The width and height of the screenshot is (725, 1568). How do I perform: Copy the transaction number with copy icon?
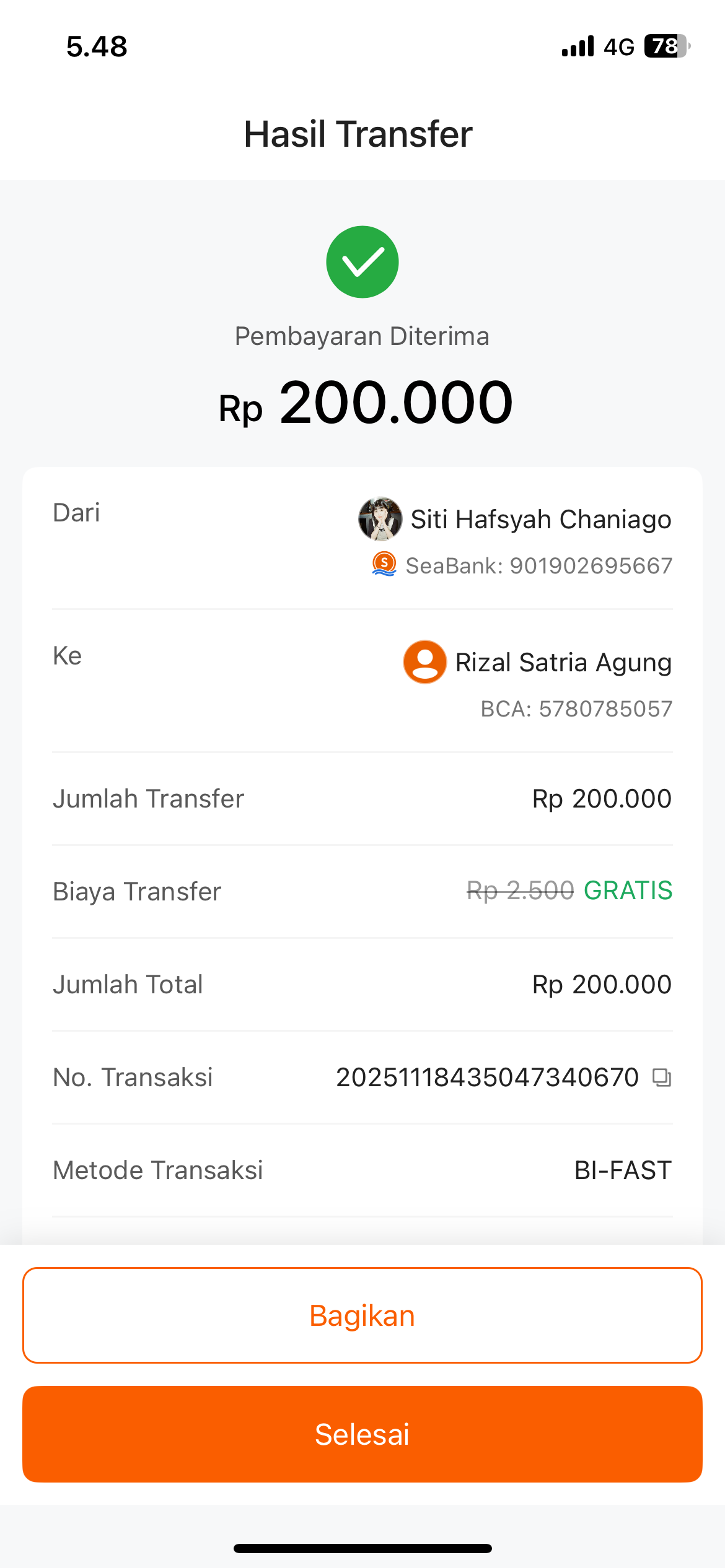[662, 1078]
